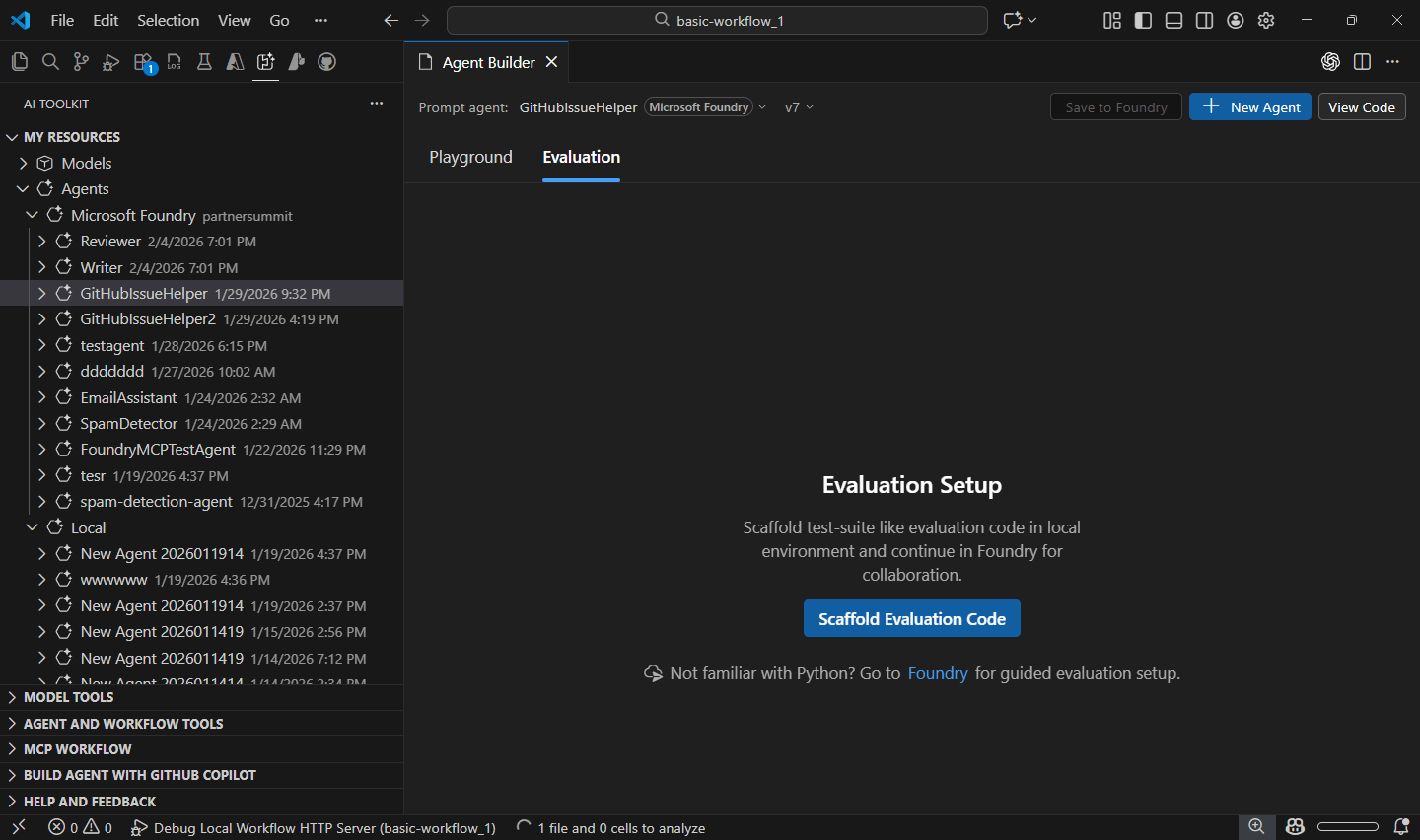The image size is (1420, 840).
Task: Select the Azure view in the activity bar
Action: click(234, 61)
